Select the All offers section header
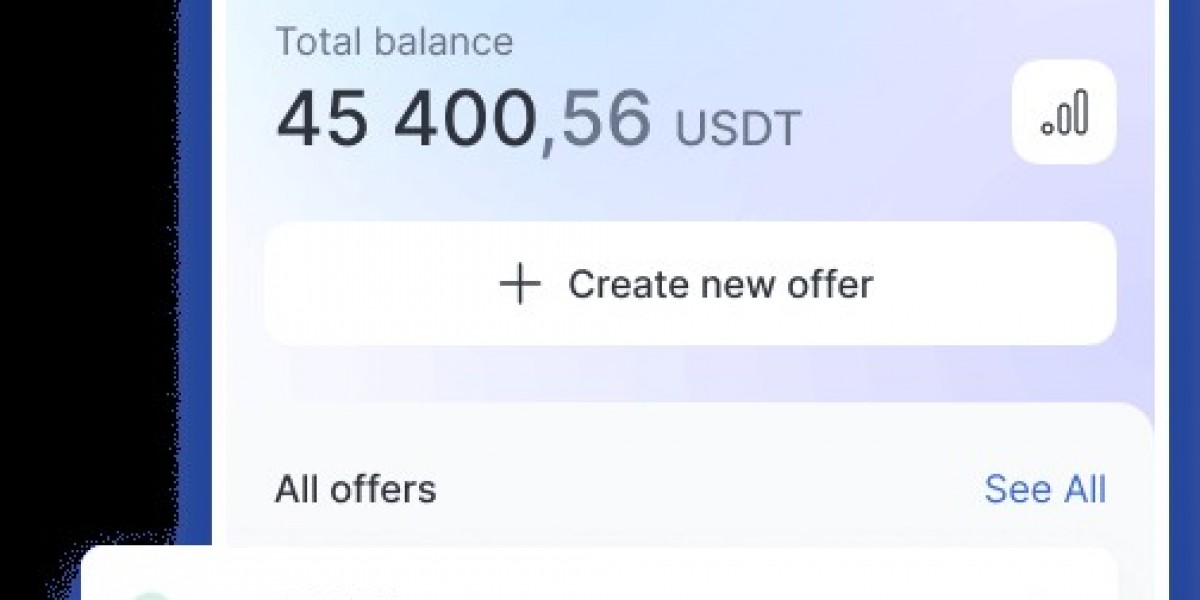Screen dimensions: 1200x600 click(357, 489)
